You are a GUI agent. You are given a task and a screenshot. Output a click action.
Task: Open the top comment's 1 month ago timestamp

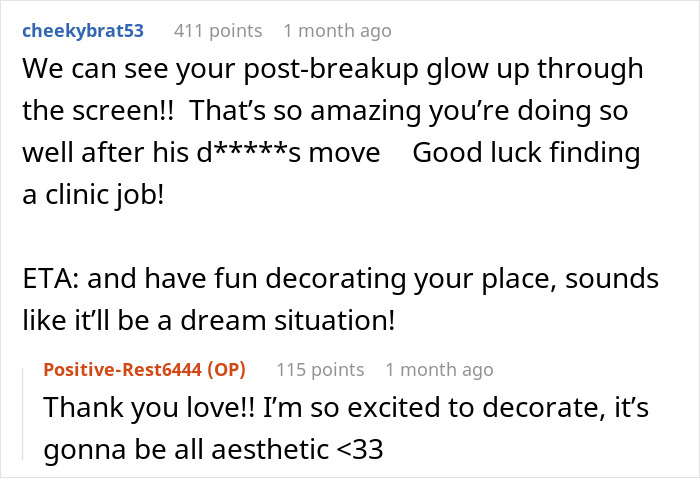pyautogui.click(x=338, y=31)
